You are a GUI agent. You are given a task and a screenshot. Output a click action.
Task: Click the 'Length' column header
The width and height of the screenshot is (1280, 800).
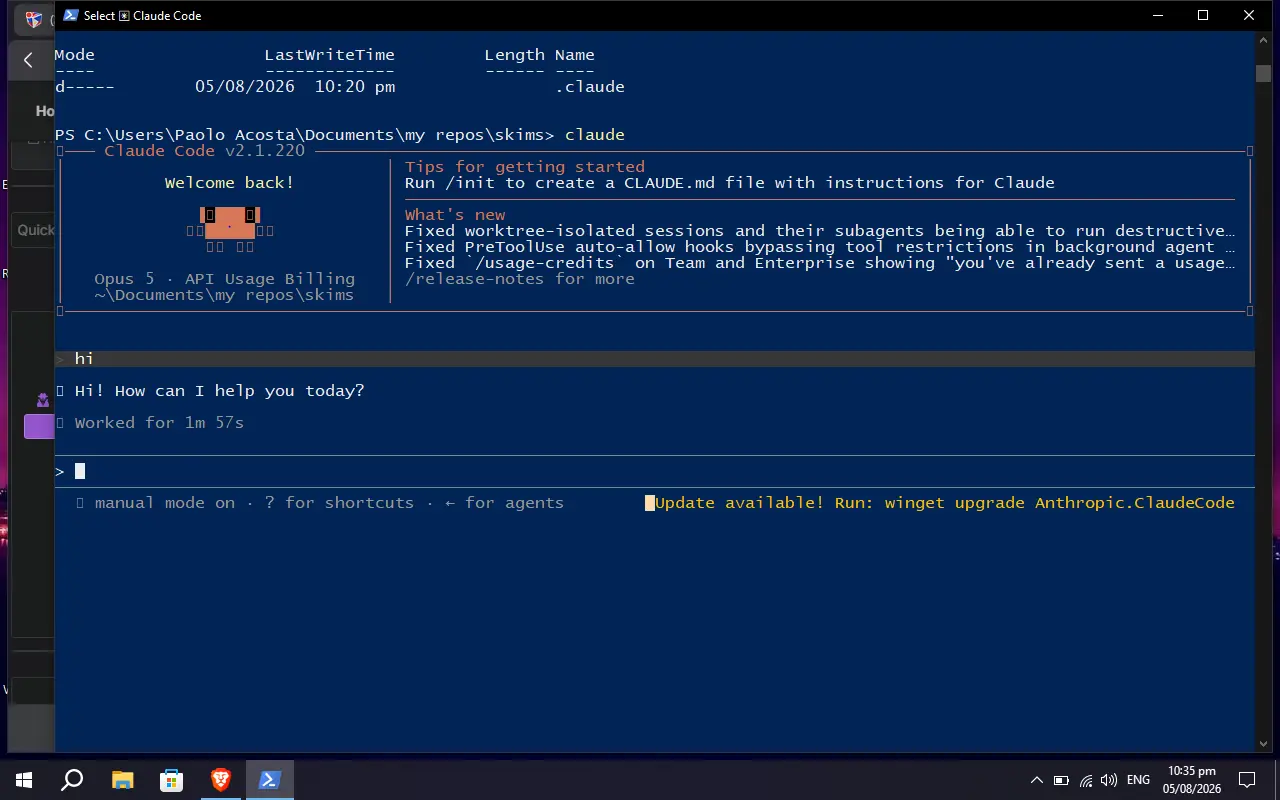click(515, 55)
